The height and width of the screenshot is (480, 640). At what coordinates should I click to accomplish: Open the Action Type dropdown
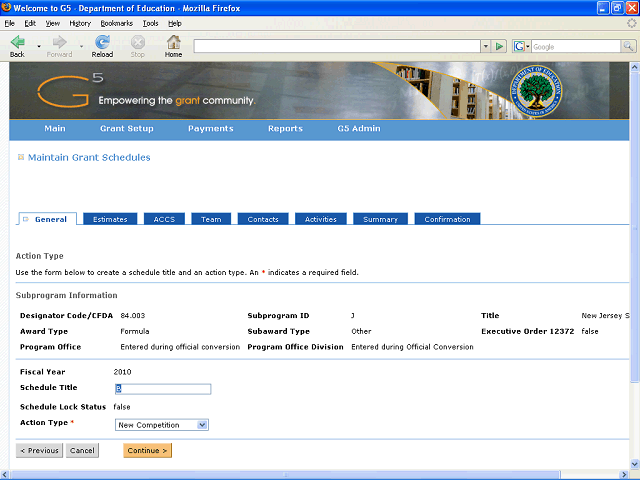[162, 425]
